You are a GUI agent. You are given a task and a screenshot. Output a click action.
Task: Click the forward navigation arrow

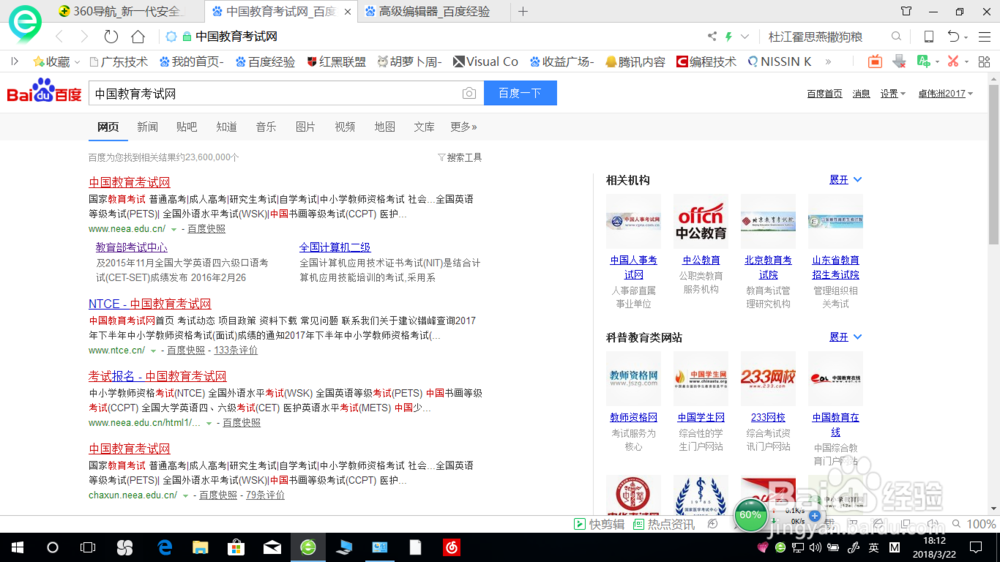84,36
